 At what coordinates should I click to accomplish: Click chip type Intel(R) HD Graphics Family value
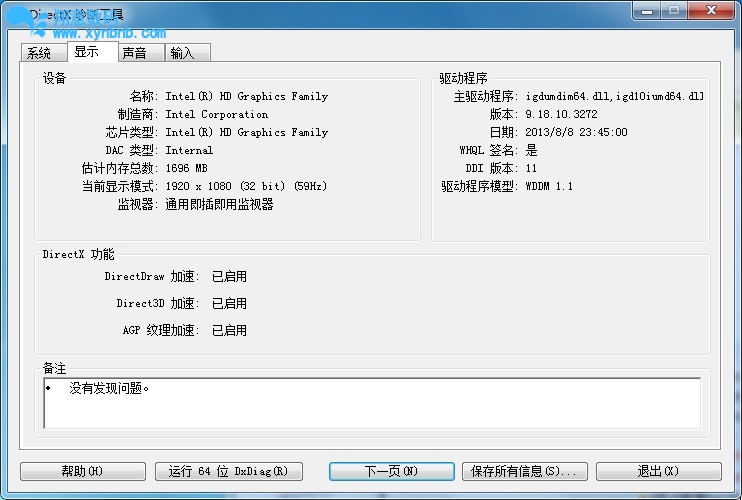247,132
